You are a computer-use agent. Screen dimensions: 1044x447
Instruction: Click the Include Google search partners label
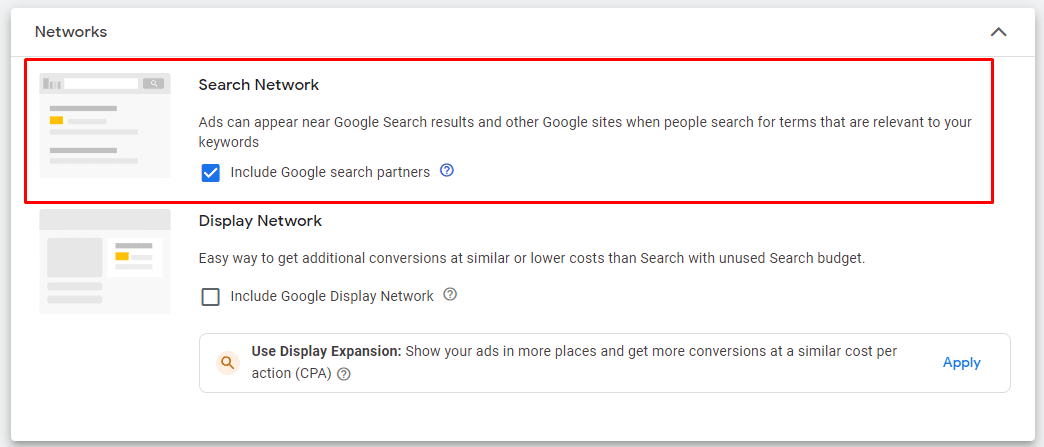click(x=330, y=172)
